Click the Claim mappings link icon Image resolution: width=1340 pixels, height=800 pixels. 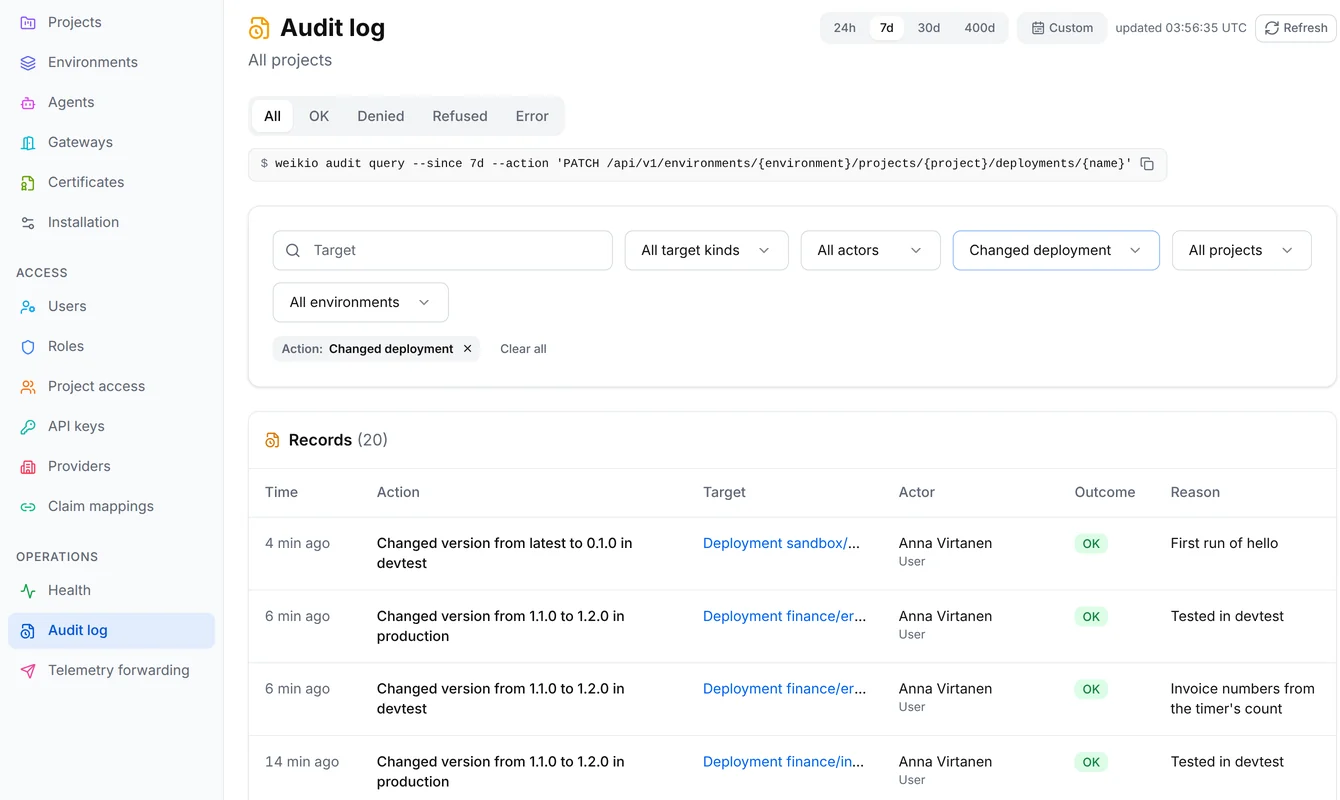pos(28,506)
